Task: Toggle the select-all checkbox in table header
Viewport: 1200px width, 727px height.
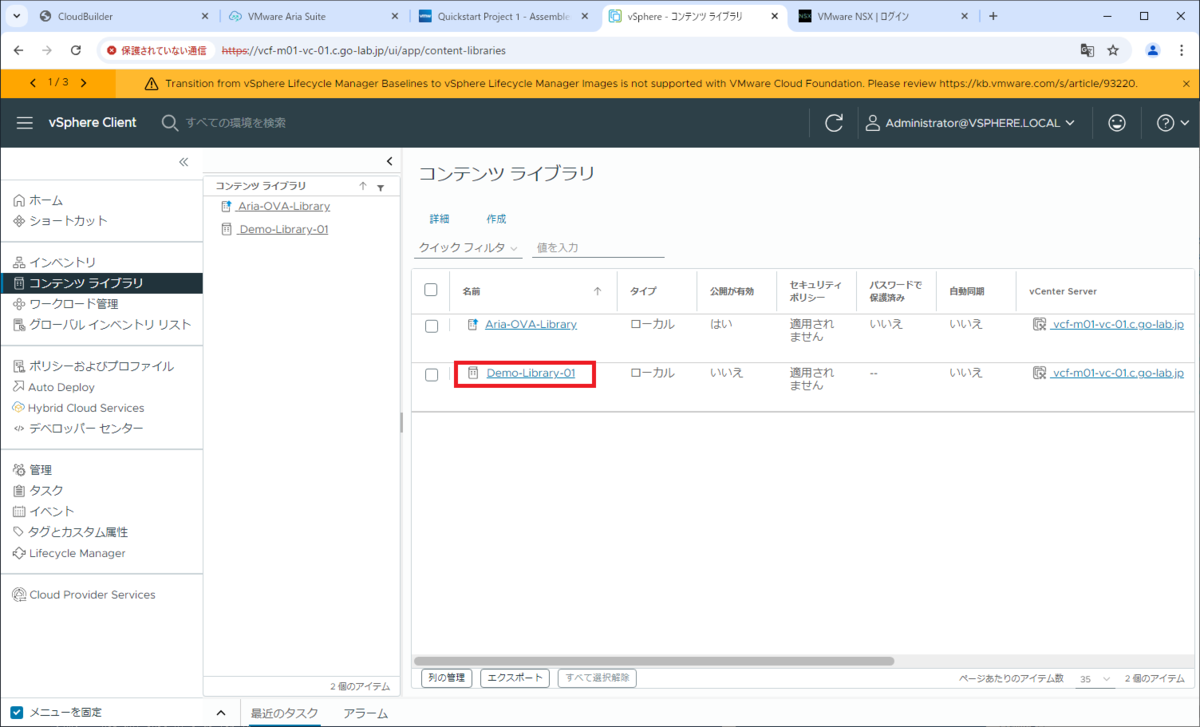Action: pyautogui.click(x=431, y=290)
